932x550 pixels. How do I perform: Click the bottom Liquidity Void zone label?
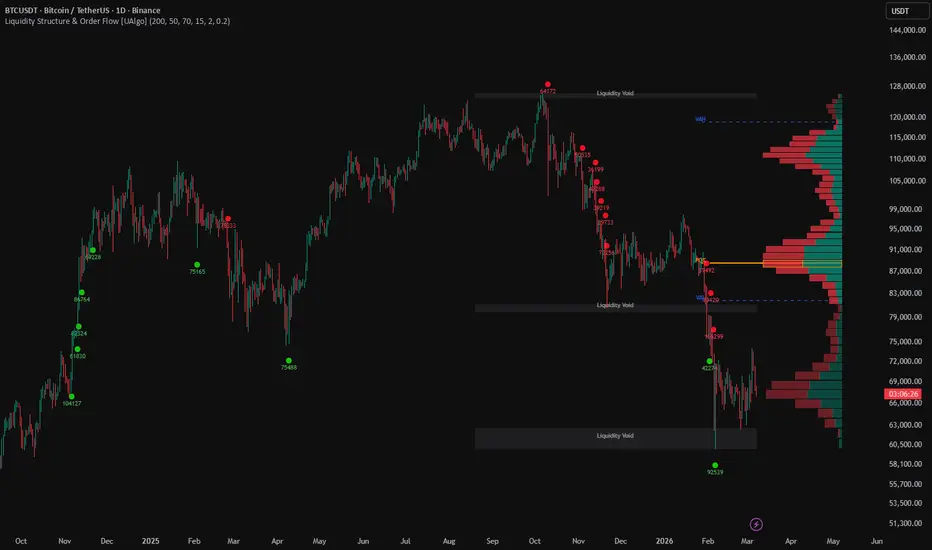click(x=615, y=436)
